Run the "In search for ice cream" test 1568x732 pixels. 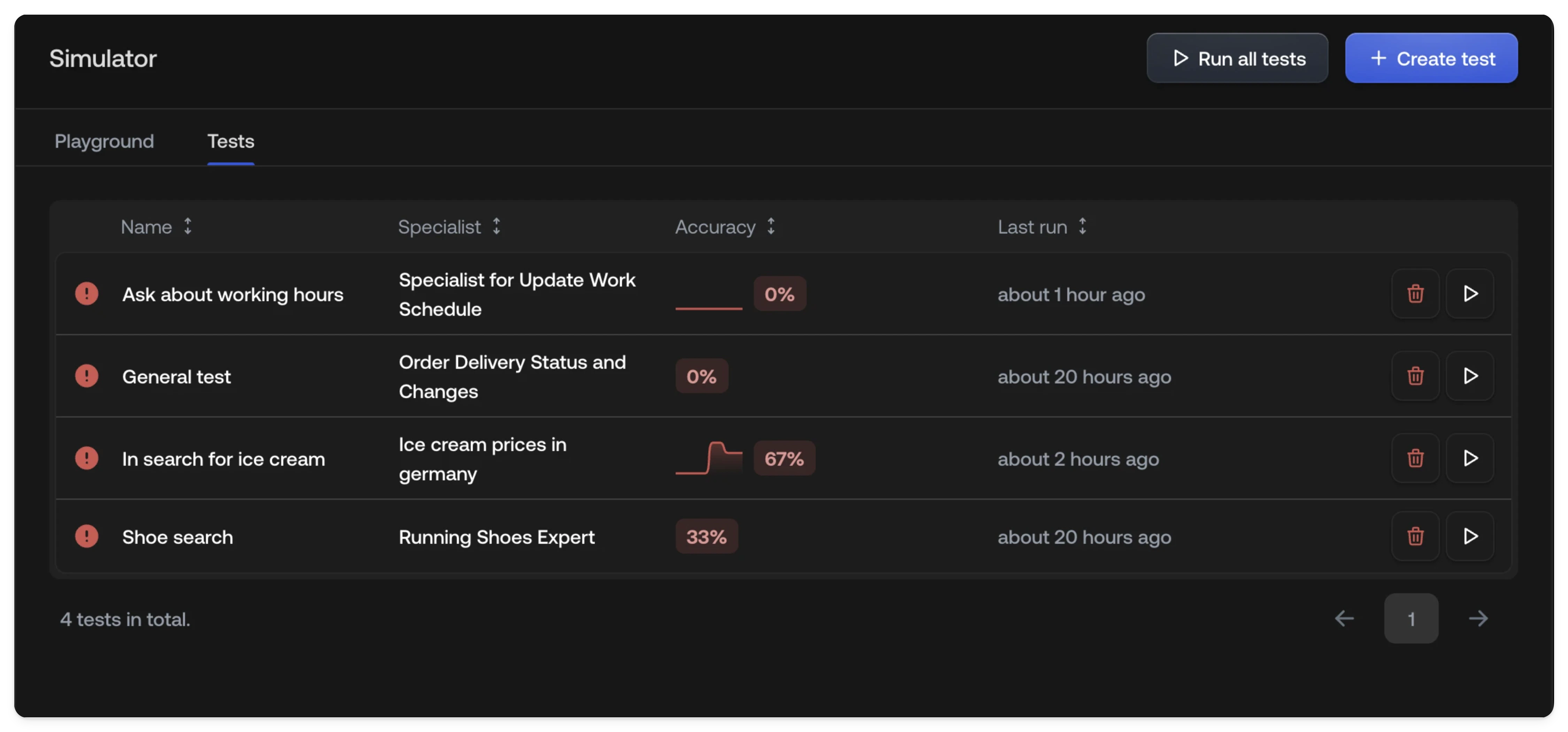pos(1470,458)
